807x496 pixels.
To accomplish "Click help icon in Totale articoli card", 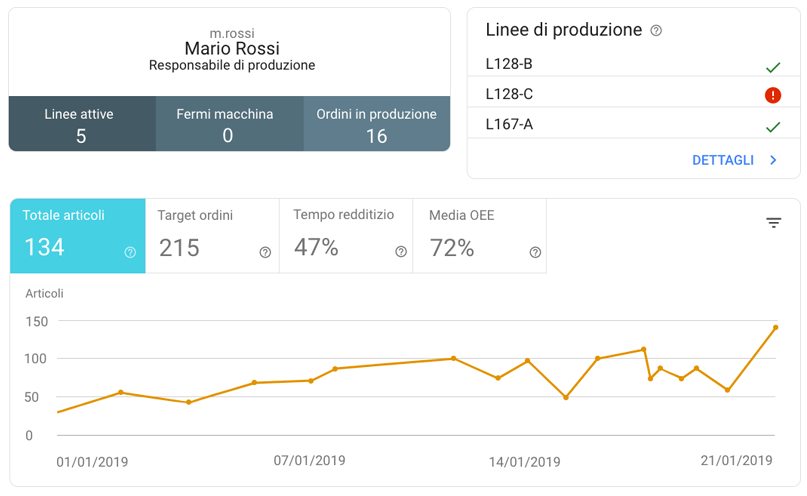I will (130, 253).
